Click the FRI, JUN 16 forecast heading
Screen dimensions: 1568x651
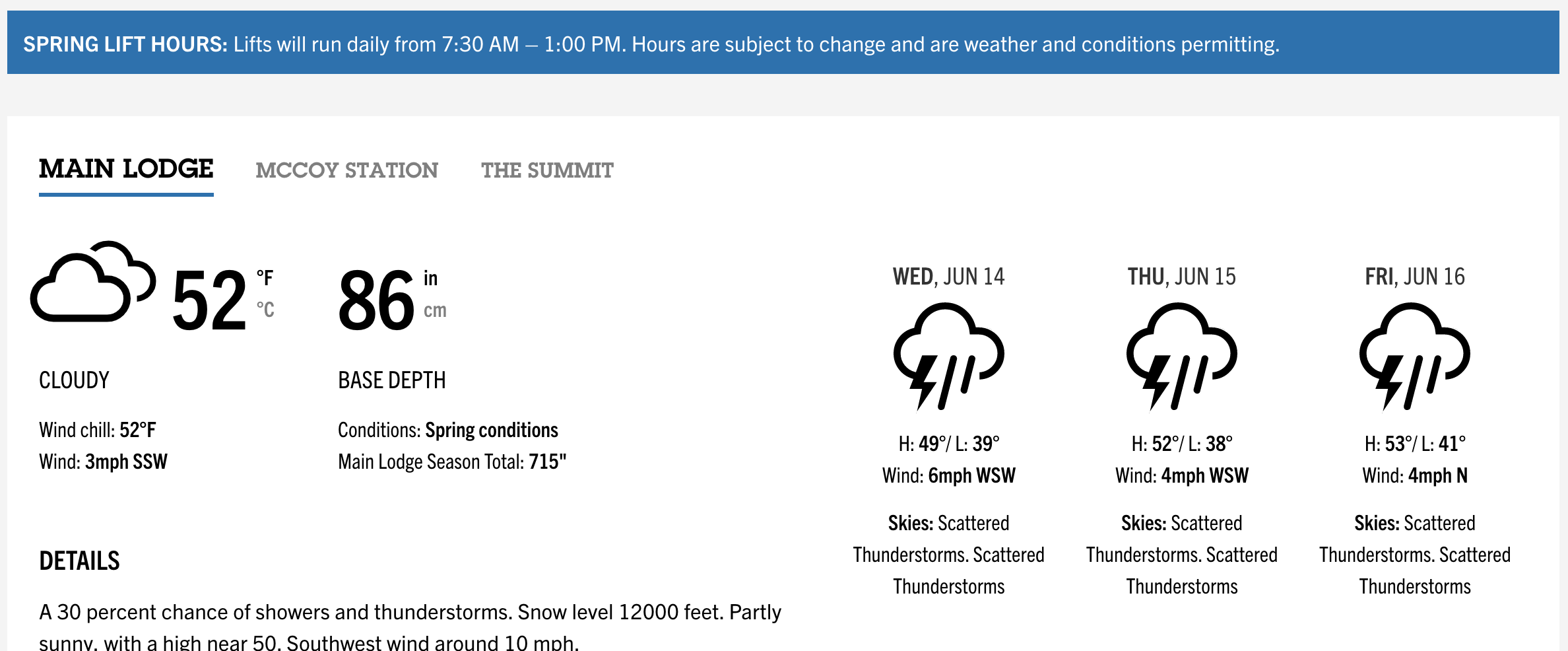coord(1415,277)
